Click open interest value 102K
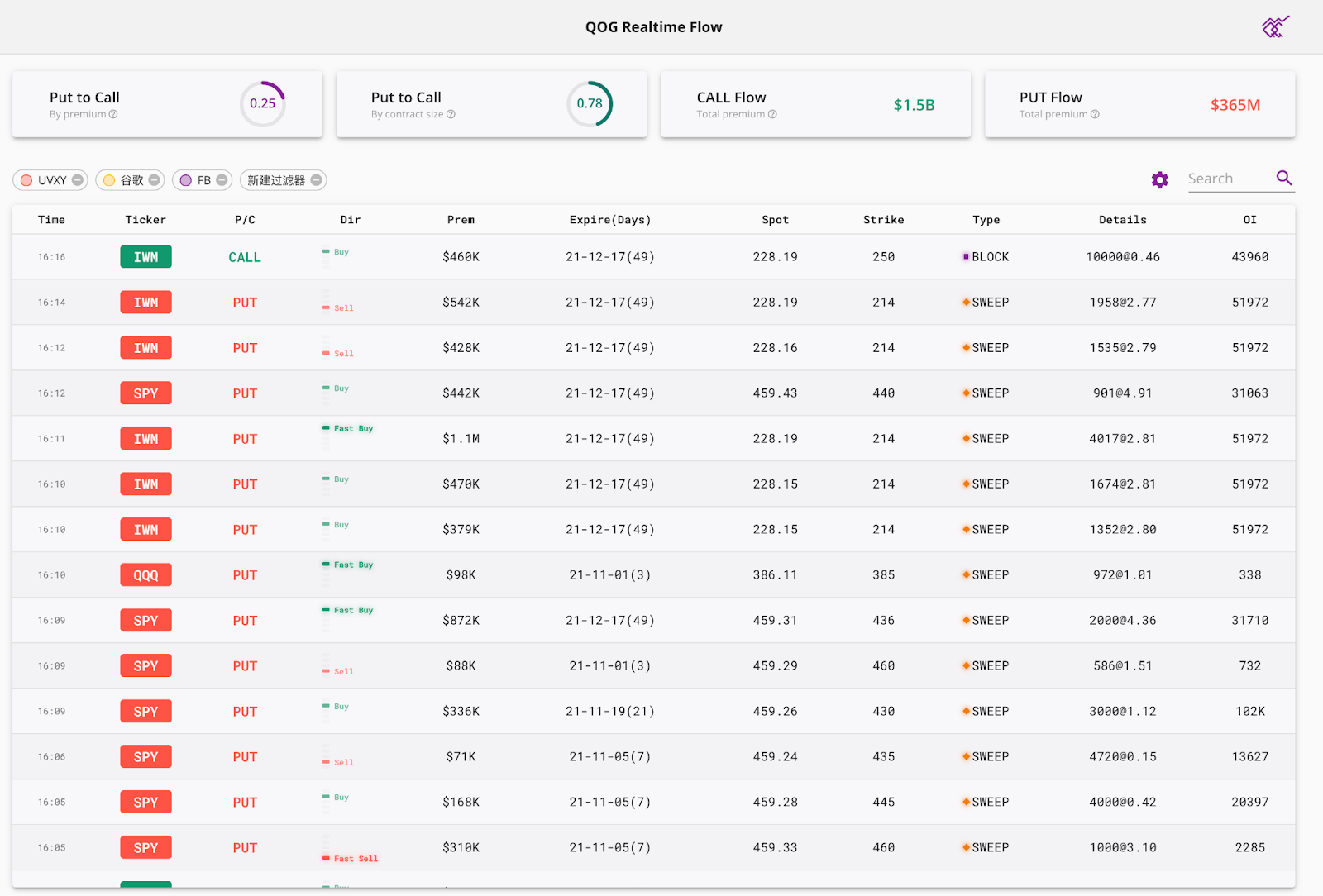Screen dimensions: 1323x896 [1249, 712]
